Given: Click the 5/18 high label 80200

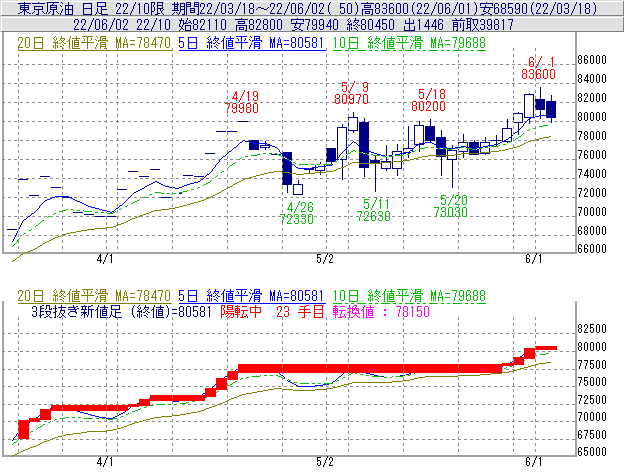Looking at the screenshot, I should 428,106.
